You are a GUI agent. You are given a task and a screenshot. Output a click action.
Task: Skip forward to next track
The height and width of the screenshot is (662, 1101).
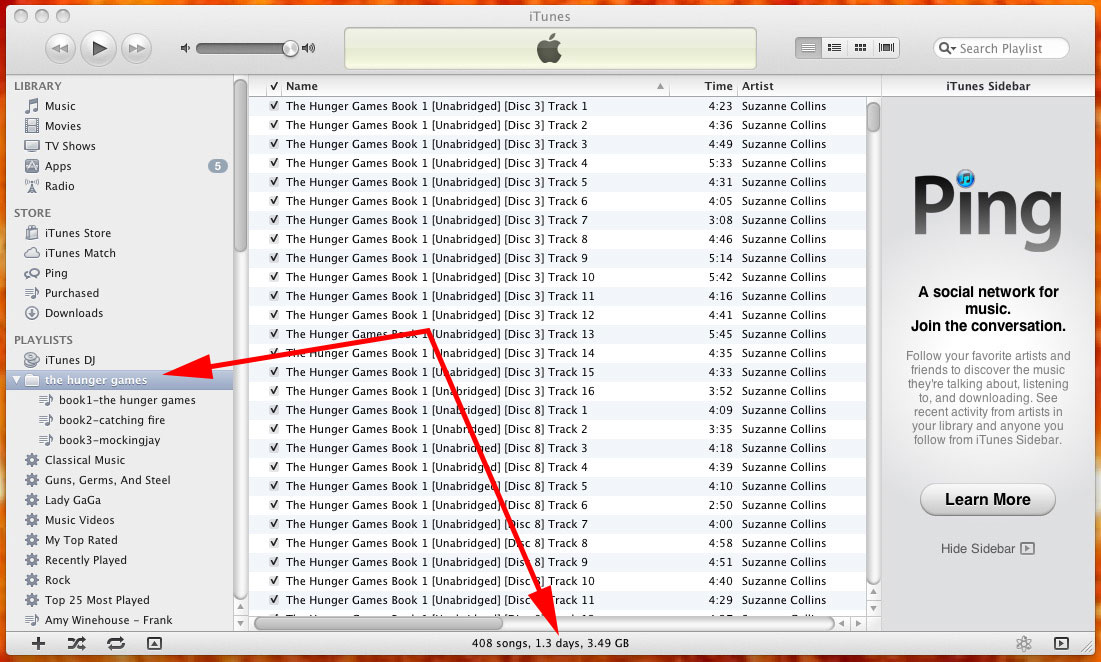136,48
